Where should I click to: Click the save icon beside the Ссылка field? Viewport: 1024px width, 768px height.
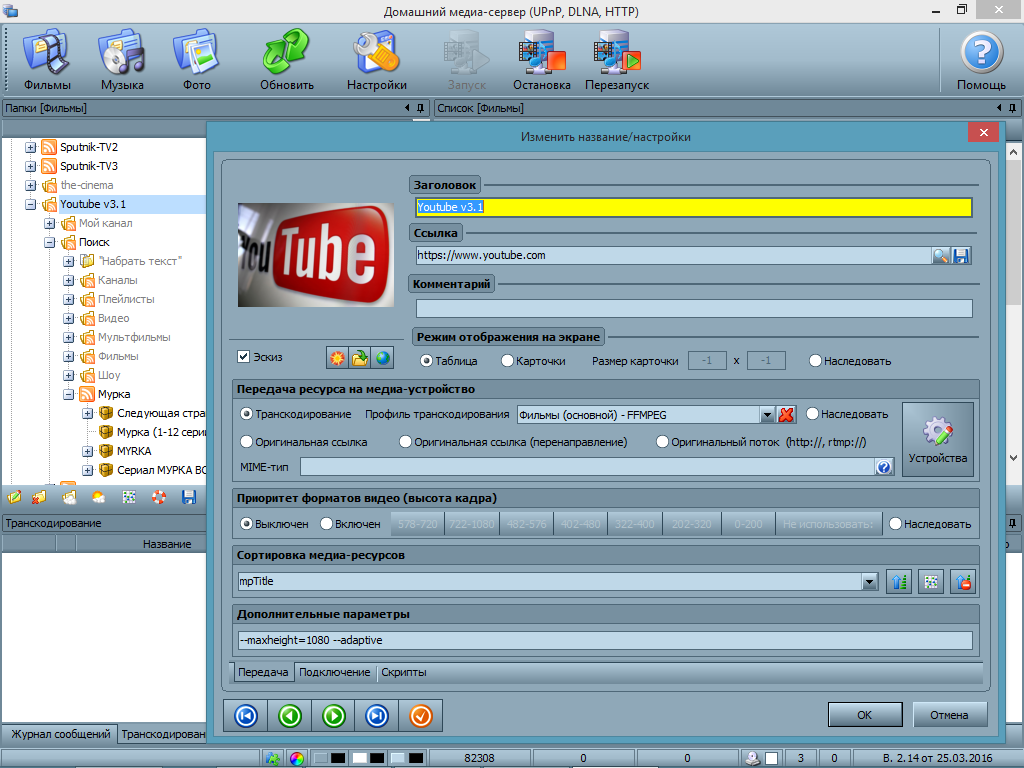(x=961, y=256)
